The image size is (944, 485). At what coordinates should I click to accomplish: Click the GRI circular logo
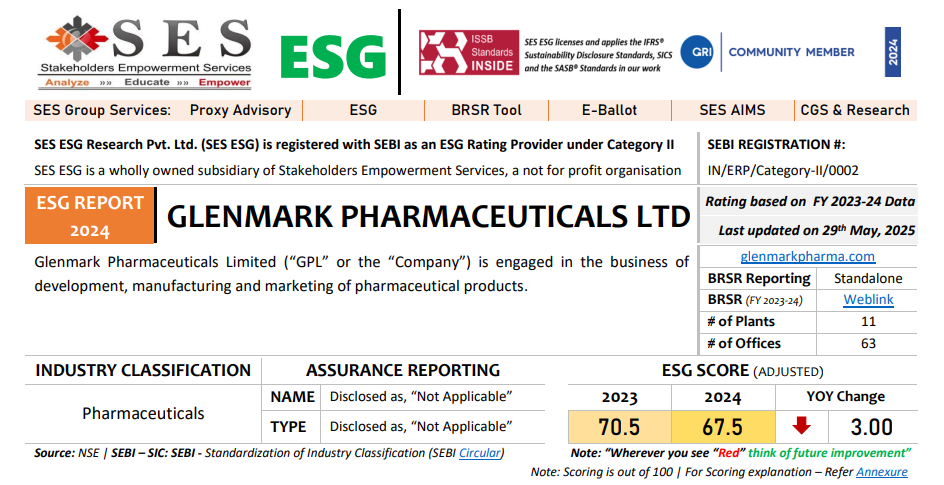[697, 52]
